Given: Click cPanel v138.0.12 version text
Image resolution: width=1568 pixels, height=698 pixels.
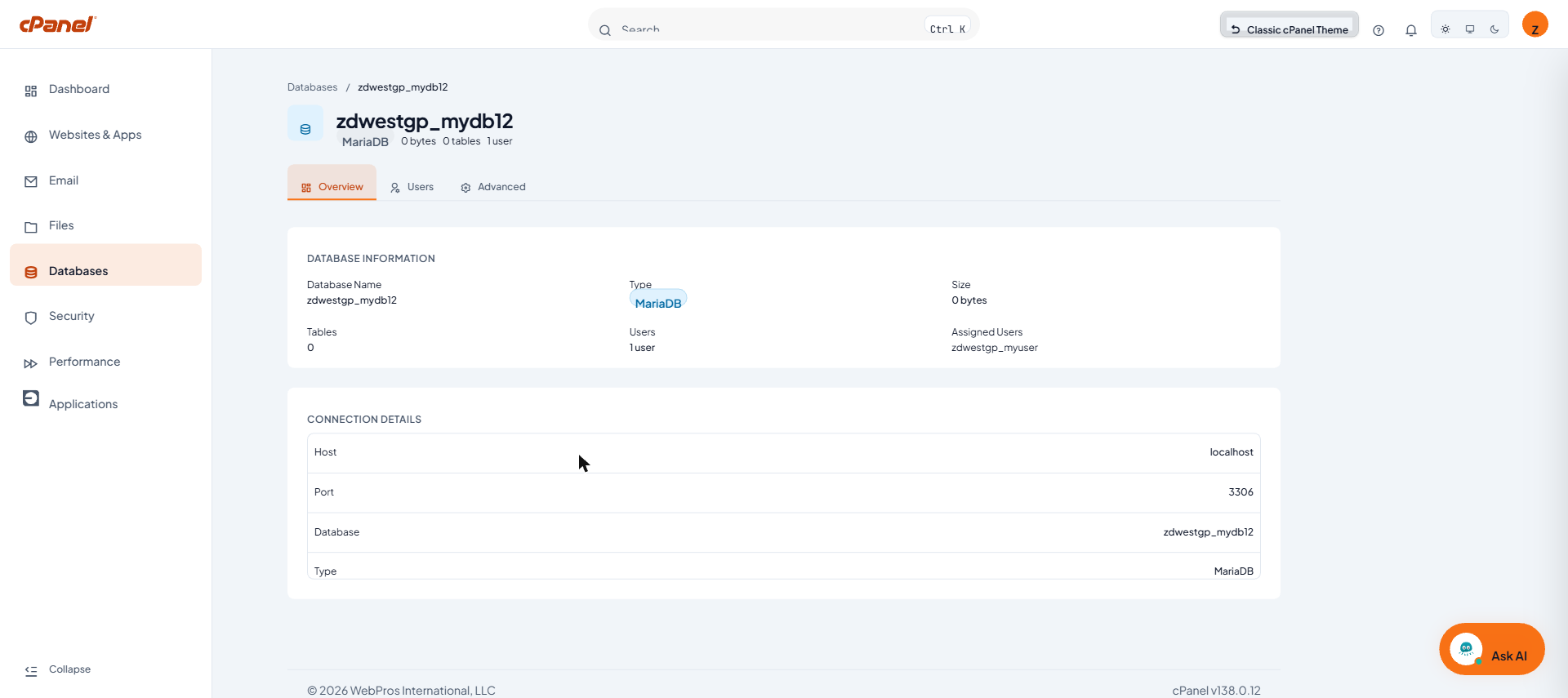Looking at the screenshot, I should coord(1216,691).
